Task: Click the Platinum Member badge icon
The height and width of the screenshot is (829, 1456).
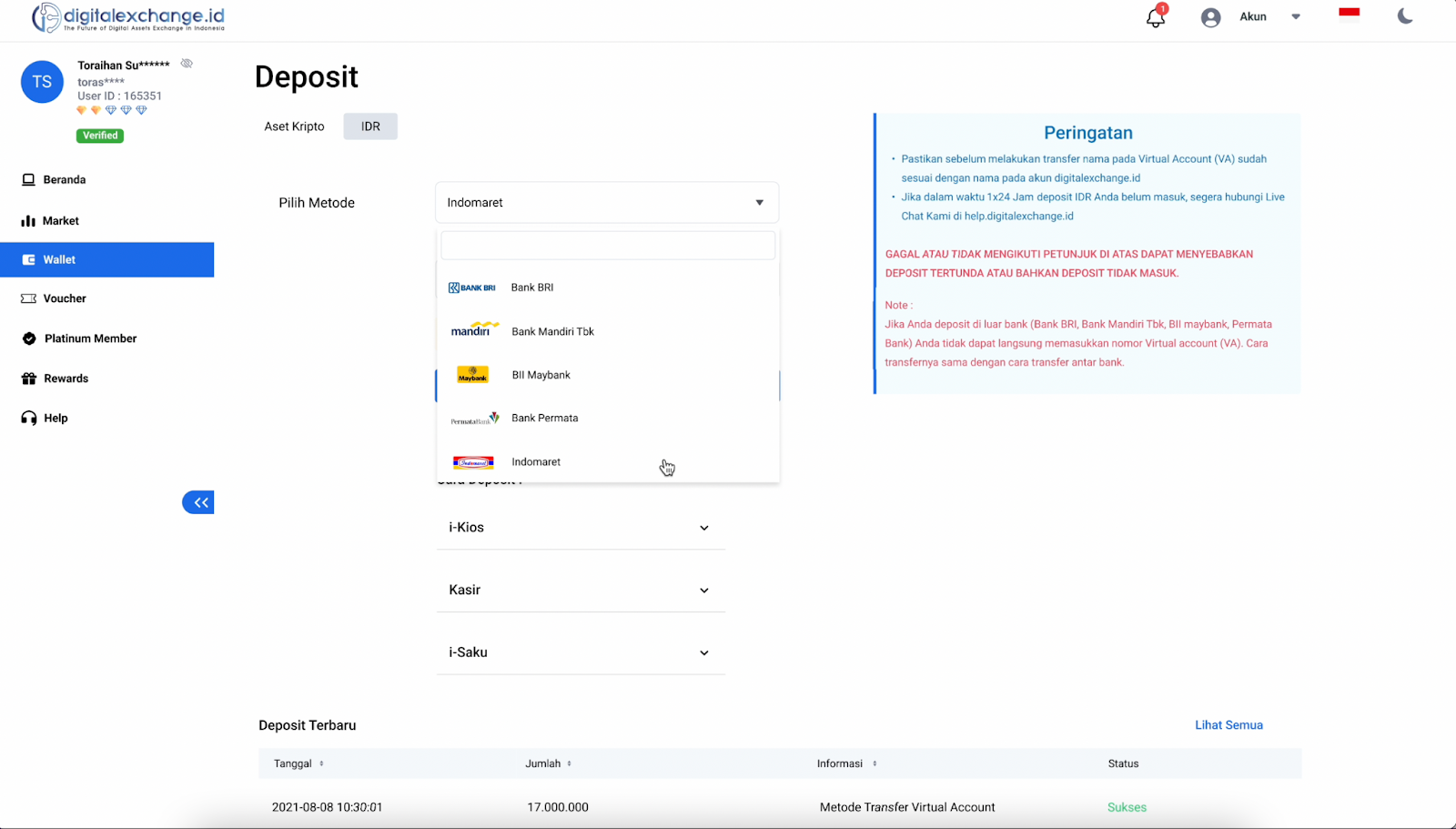Action: [29, 339]
